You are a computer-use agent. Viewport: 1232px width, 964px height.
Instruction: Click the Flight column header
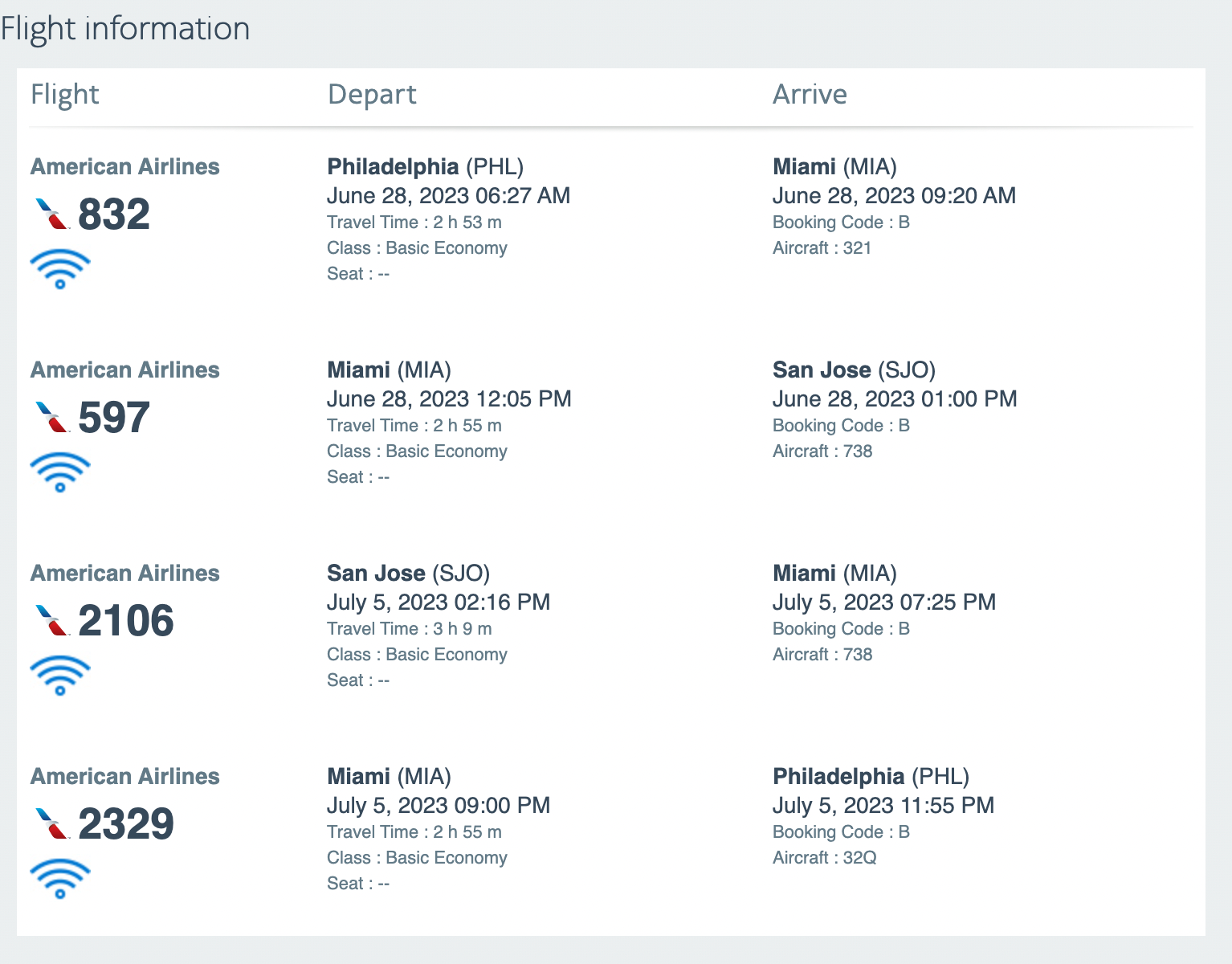pos(65,95)
